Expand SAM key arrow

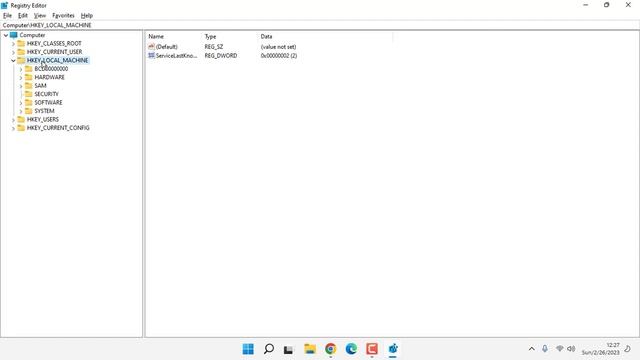[x=21, y=86]
